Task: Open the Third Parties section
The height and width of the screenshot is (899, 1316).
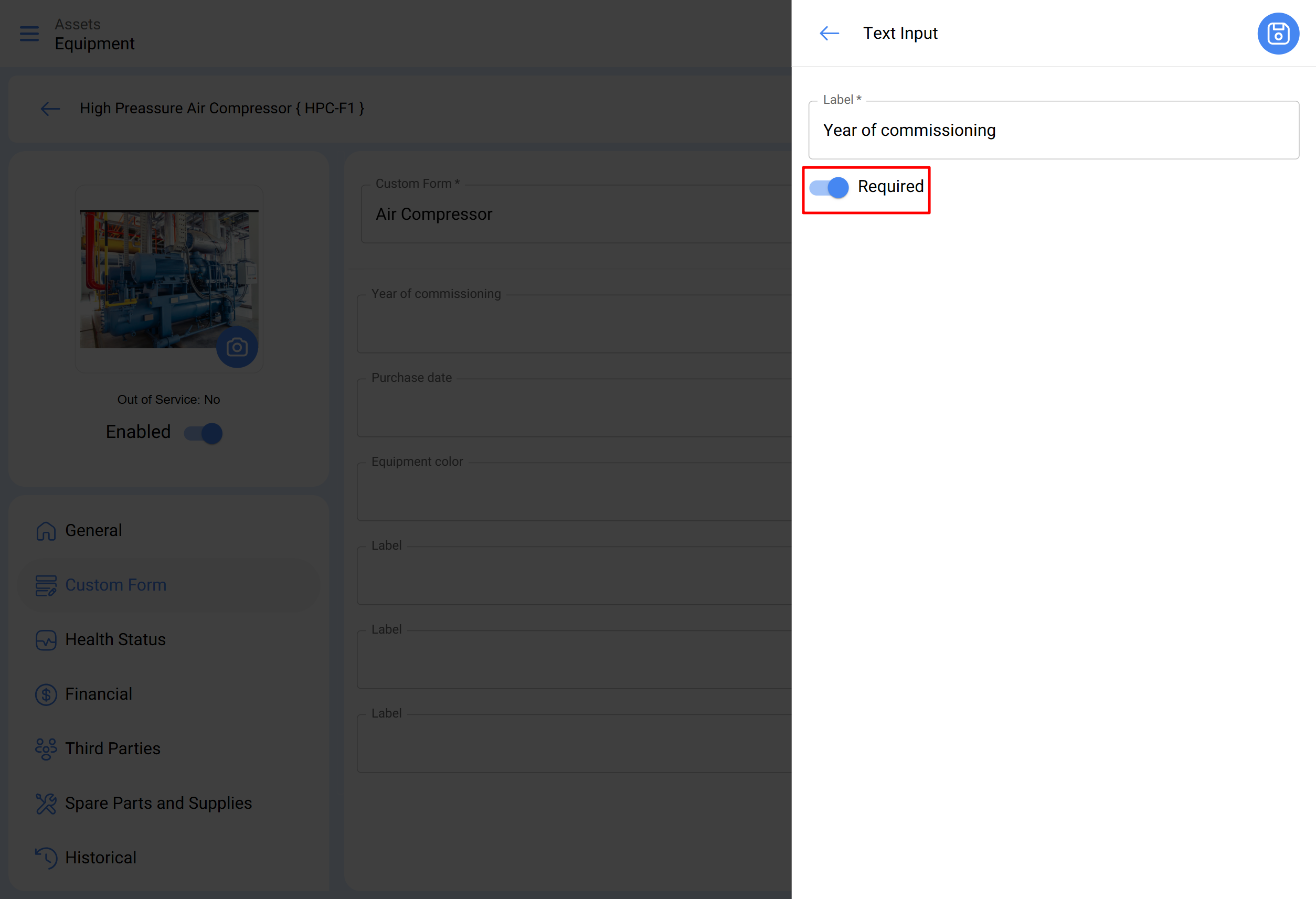Action: pyautogui.click(x=113, y=748)
